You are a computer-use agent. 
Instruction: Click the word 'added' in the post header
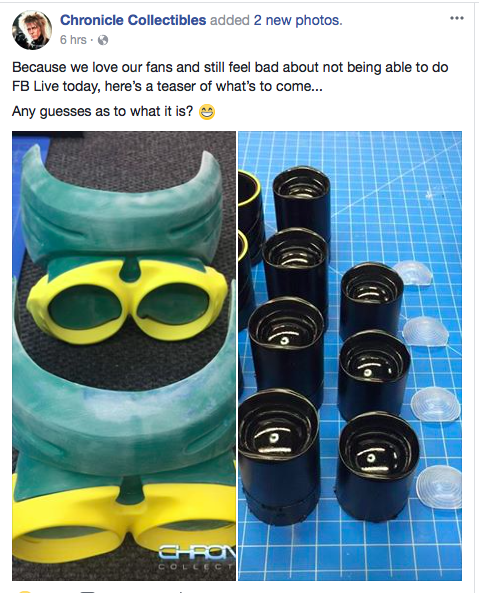pyautogui.click(x=230, y=20)
